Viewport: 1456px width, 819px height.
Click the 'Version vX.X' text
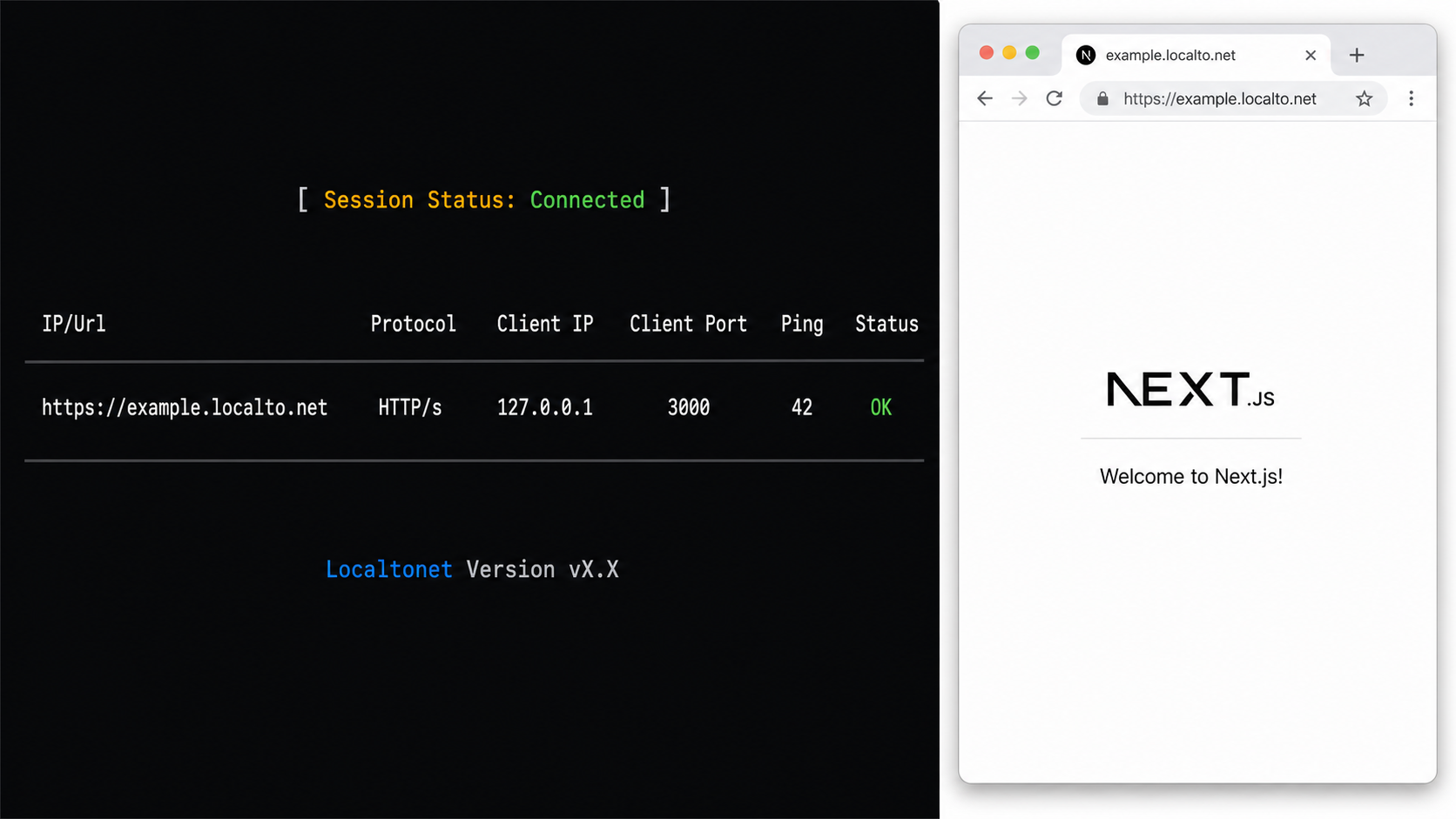point(543,569)
